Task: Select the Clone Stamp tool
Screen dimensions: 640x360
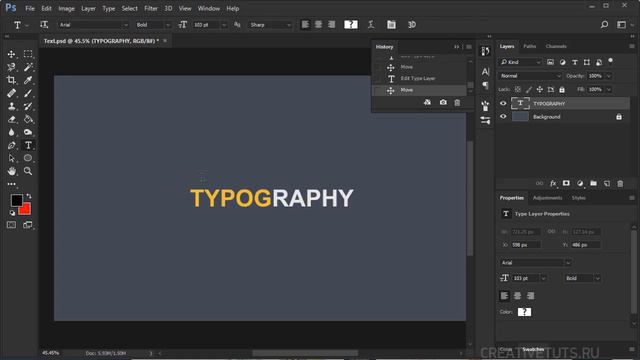Action: point(11,106)
